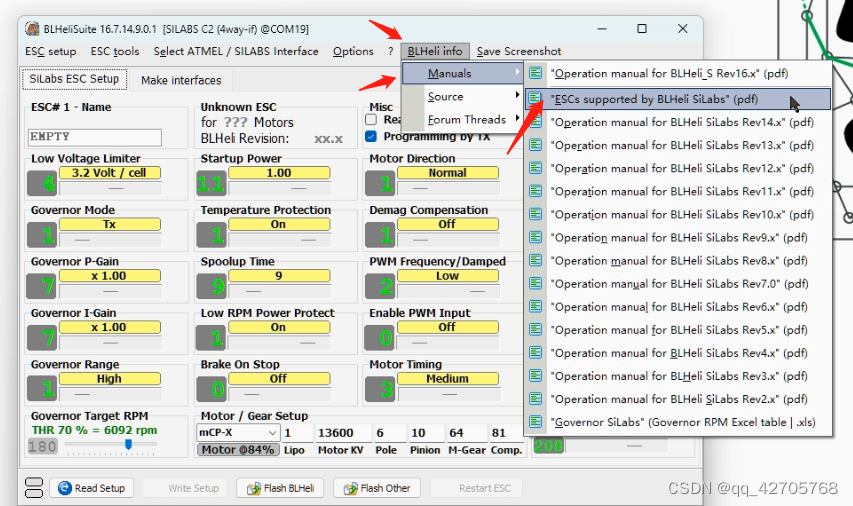Click the ESC# 1 Name input field
This screenshot has height=506, width=853.
pos(95,137)
